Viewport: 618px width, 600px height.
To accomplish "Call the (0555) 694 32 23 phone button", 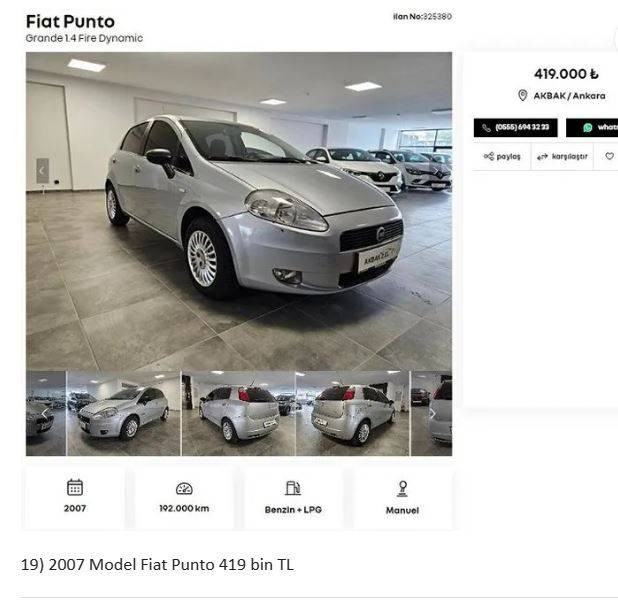I will coord(516,128).
